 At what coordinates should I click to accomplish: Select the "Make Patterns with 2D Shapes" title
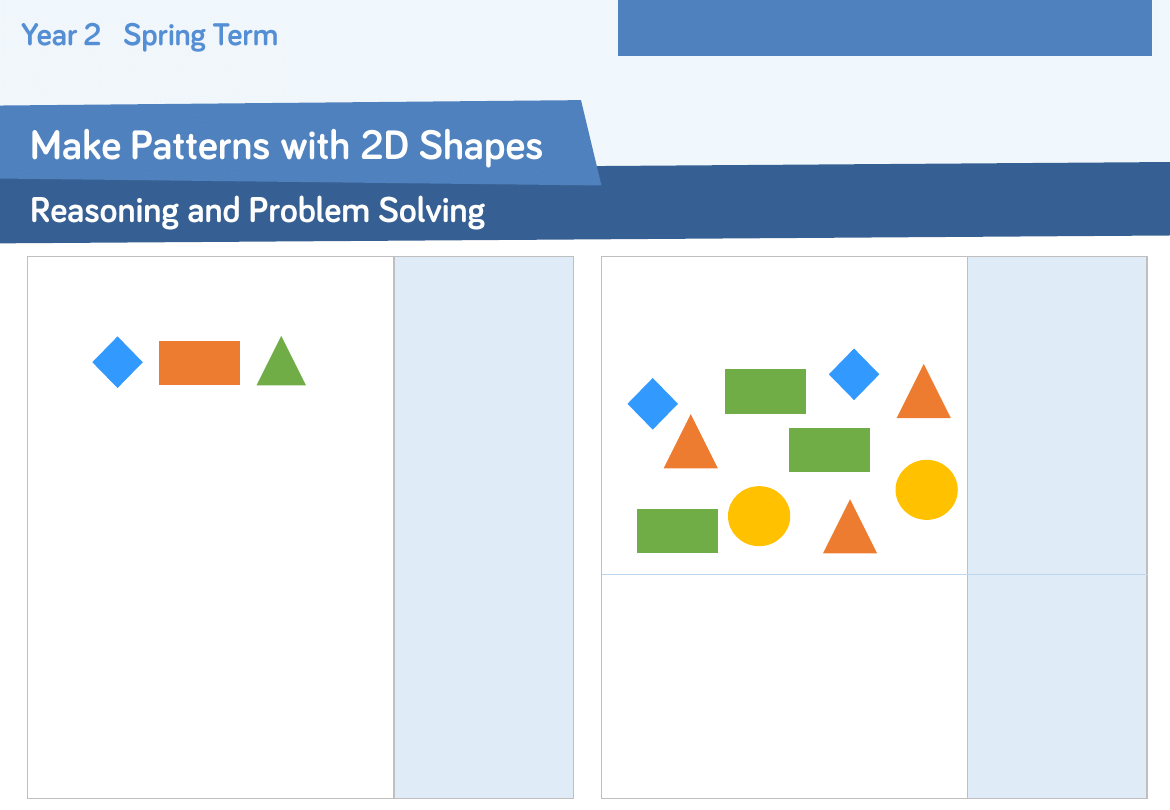(x=287, y=146)
